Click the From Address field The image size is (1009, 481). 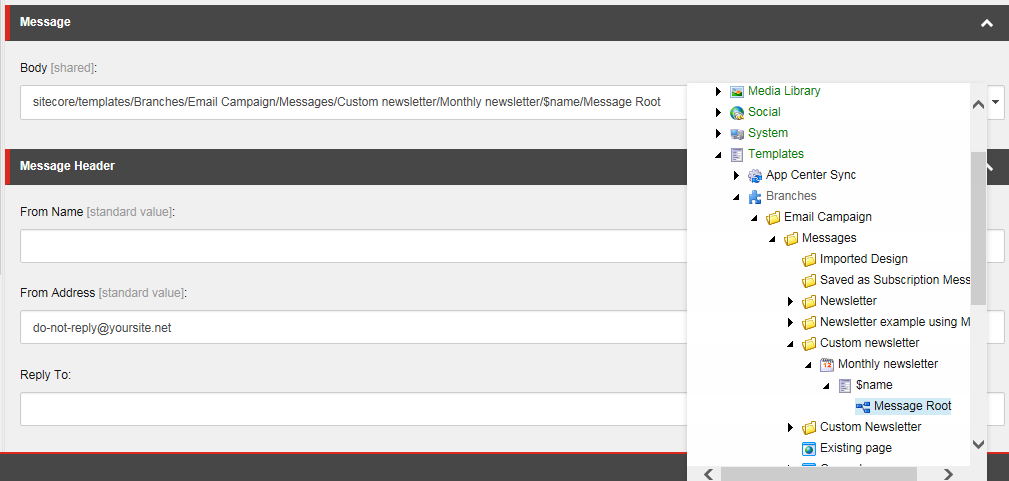(x=350, y=327)
